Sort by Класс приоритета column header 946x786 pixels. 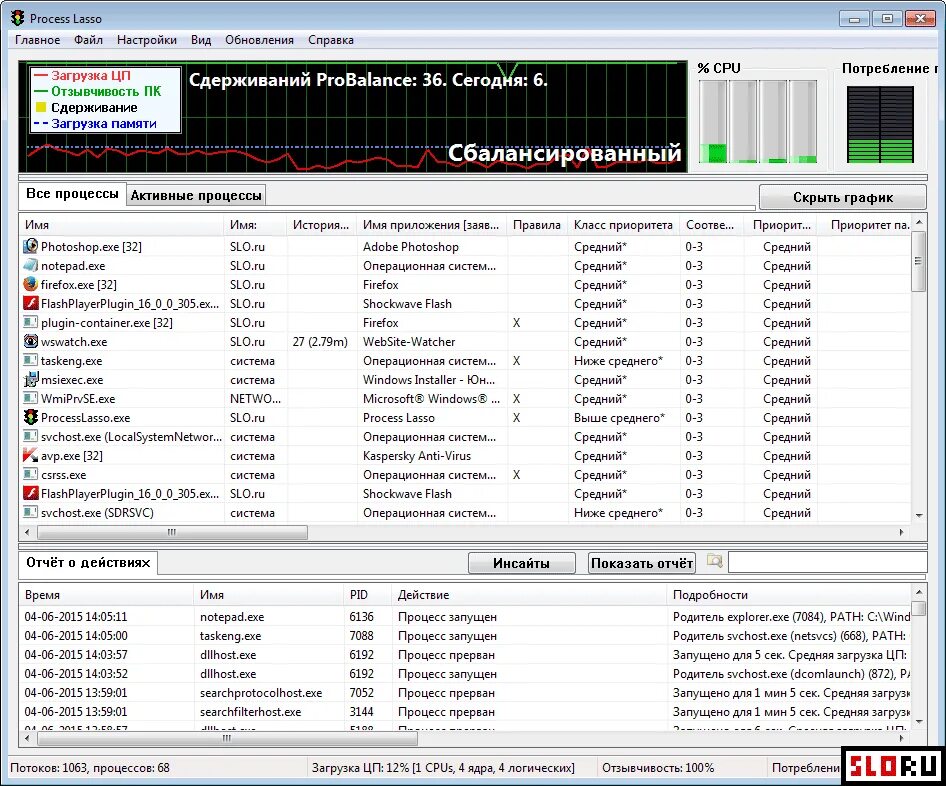coord(623,225)
